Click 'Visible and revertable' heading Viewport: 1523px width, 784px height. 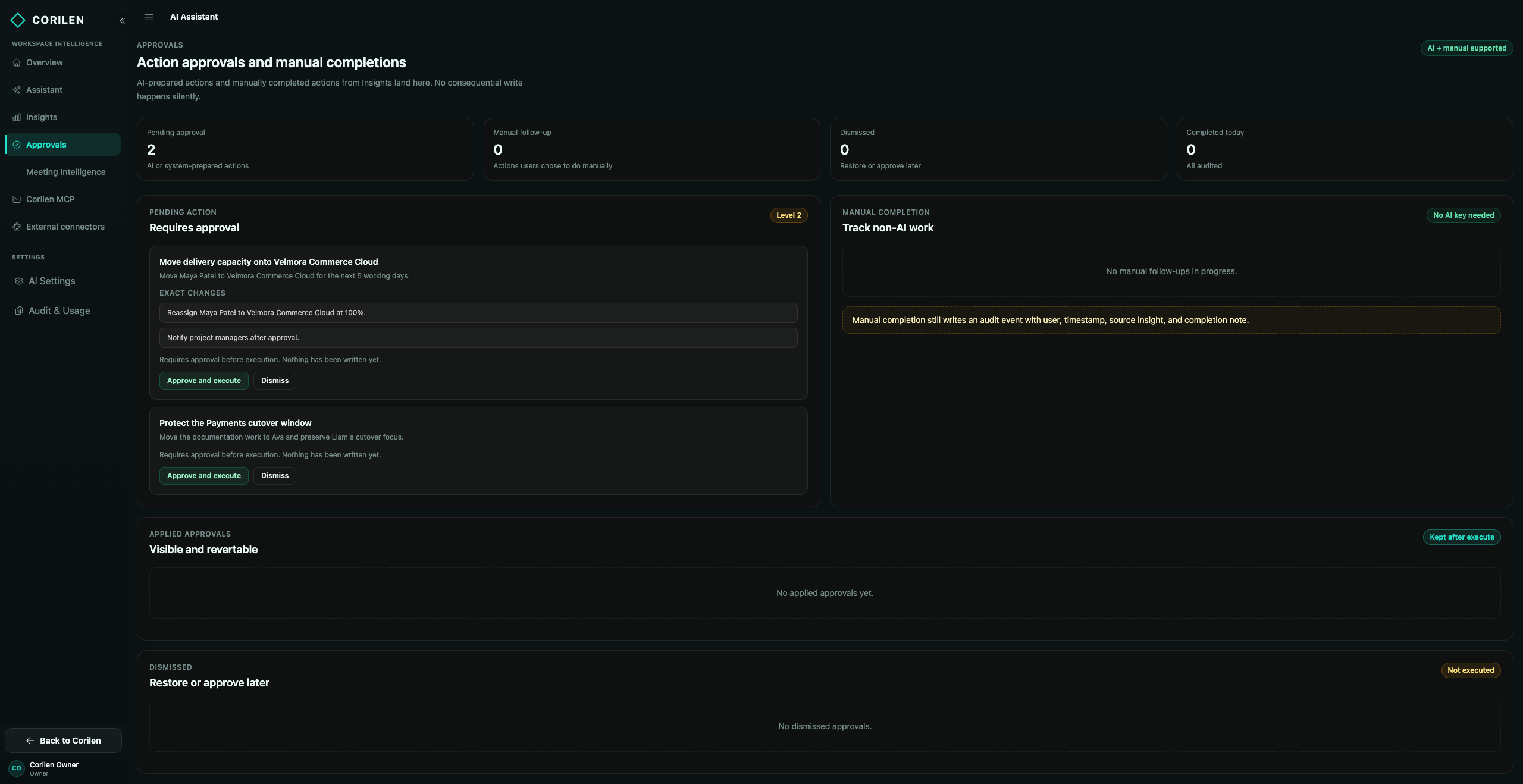point(203,550)
